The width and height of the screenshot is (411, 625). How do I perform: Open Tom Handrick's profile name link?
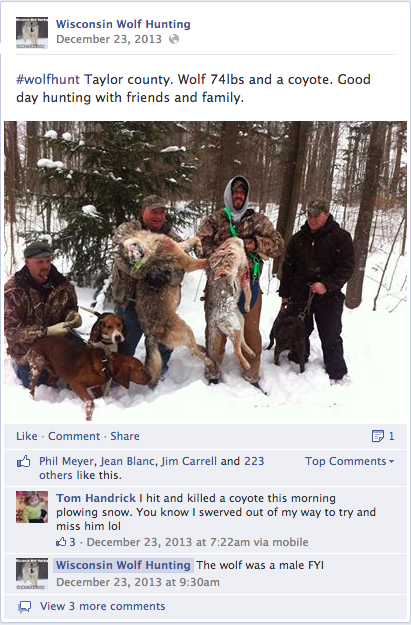pyautogui.click(x=96, y=498)
